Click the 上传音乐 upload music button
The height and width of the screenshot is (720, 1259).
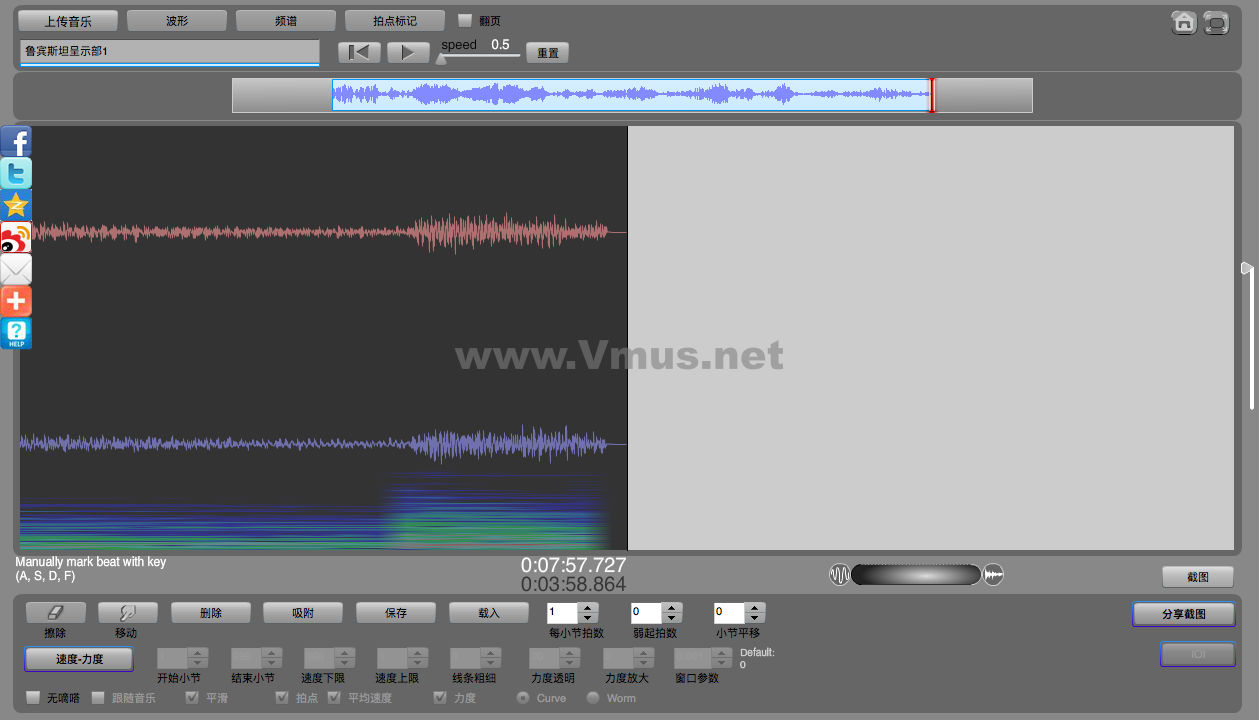click(x=68, y=21)
